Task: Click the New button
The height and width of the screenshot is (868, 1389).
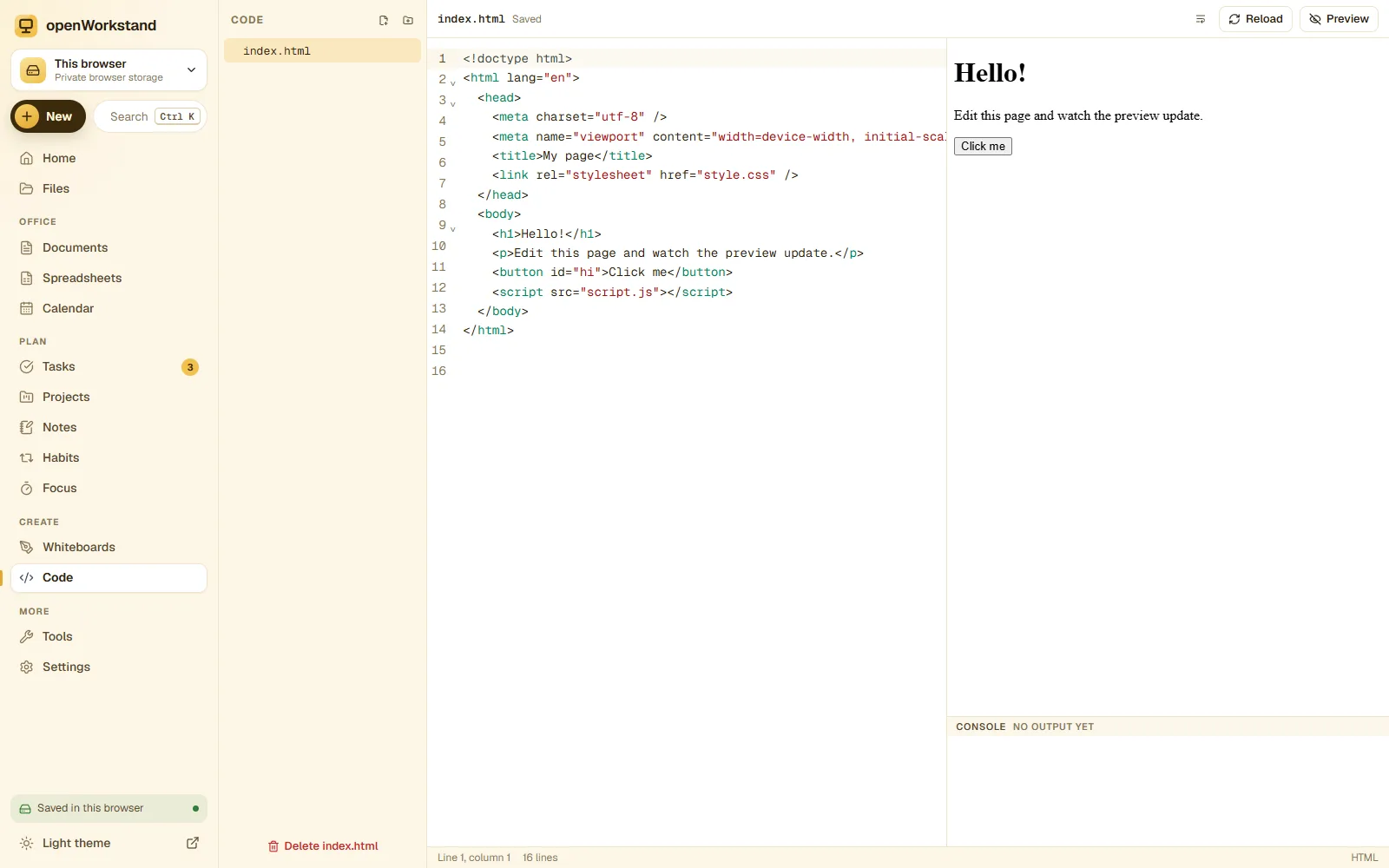Action: click(48, 116)
